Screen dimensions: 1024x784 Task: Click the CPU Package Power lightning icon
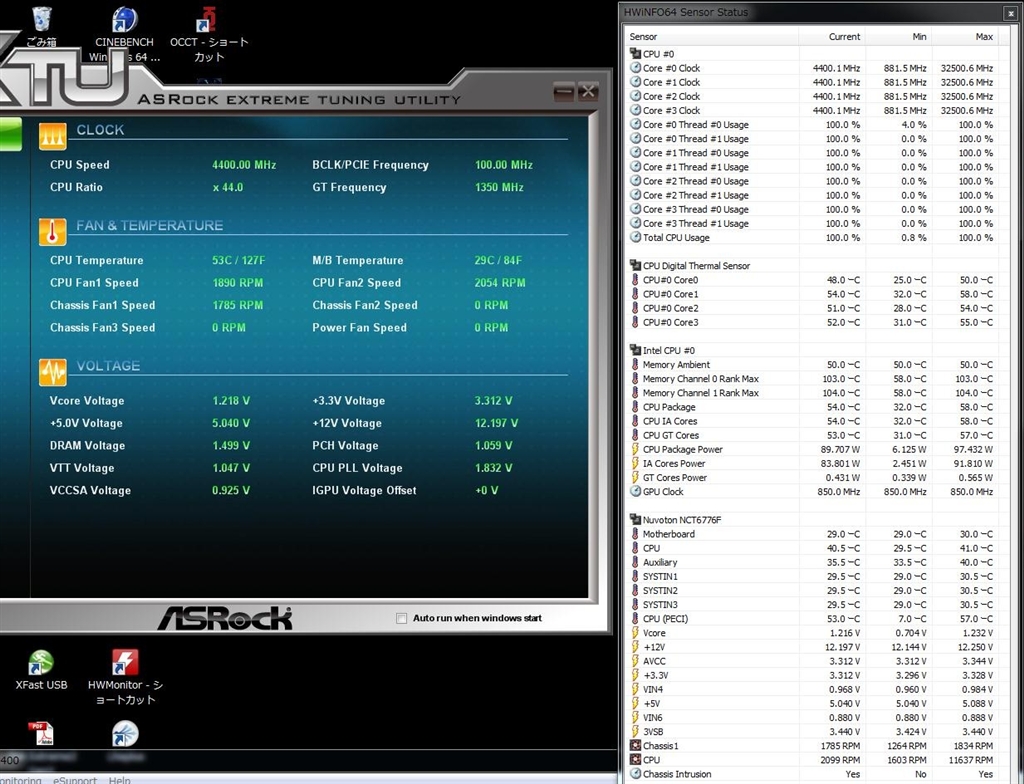tap(635, 449)
